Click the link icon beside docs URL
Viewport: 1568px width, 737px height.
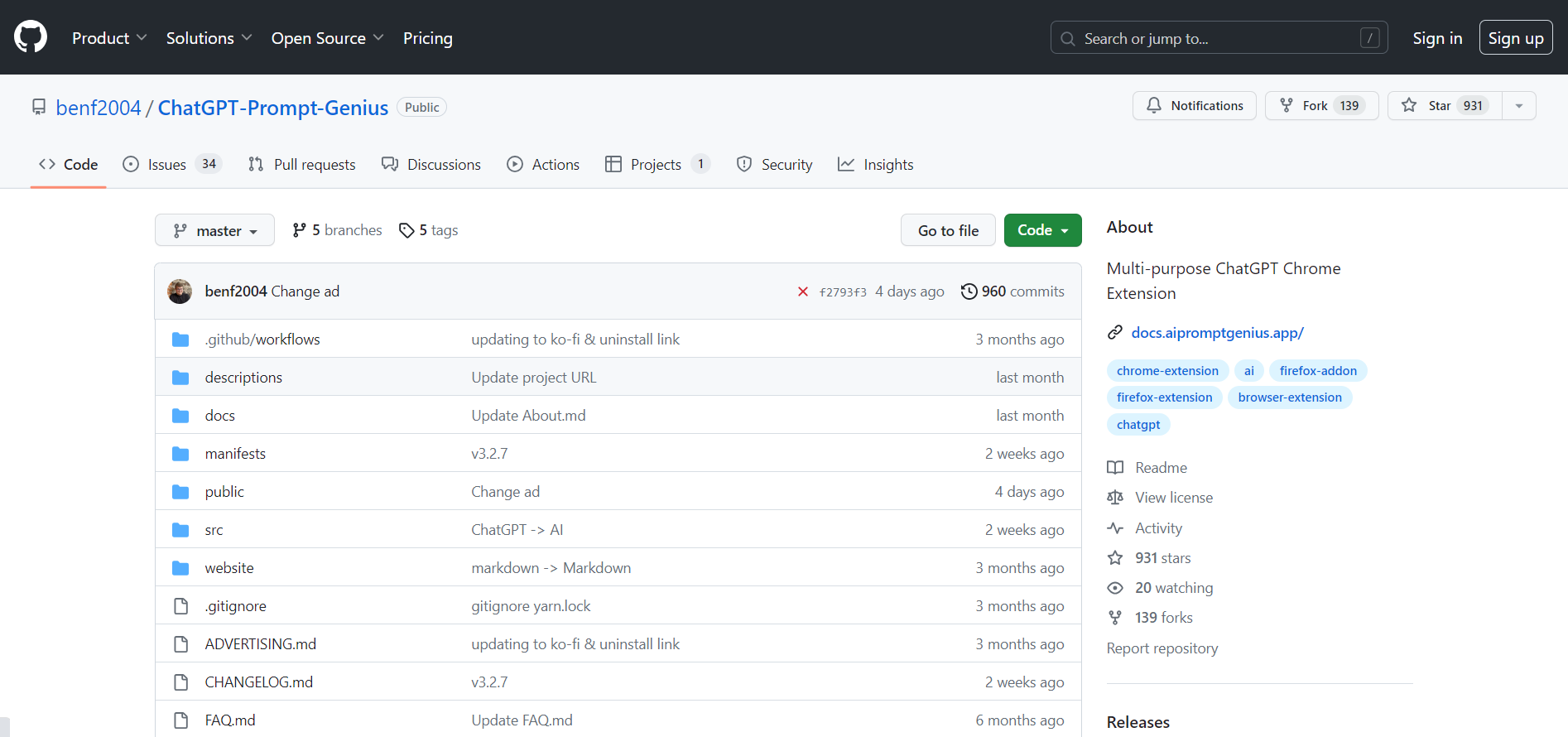tap(1115, 333)
